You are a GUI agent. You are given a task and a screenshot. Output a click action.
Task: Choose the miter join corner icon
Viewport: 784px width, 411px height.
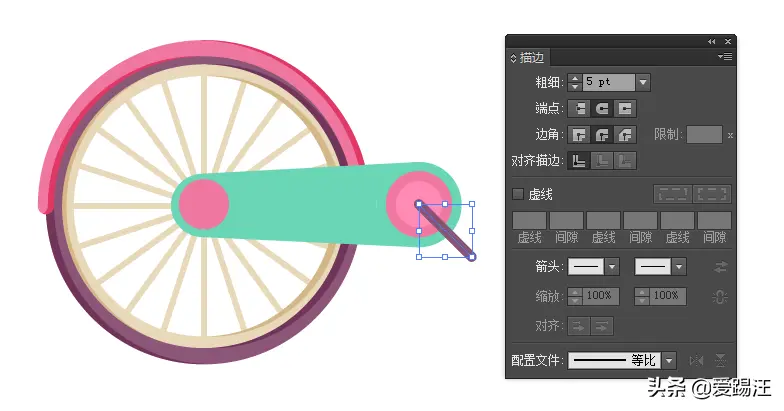pos(579,134)
